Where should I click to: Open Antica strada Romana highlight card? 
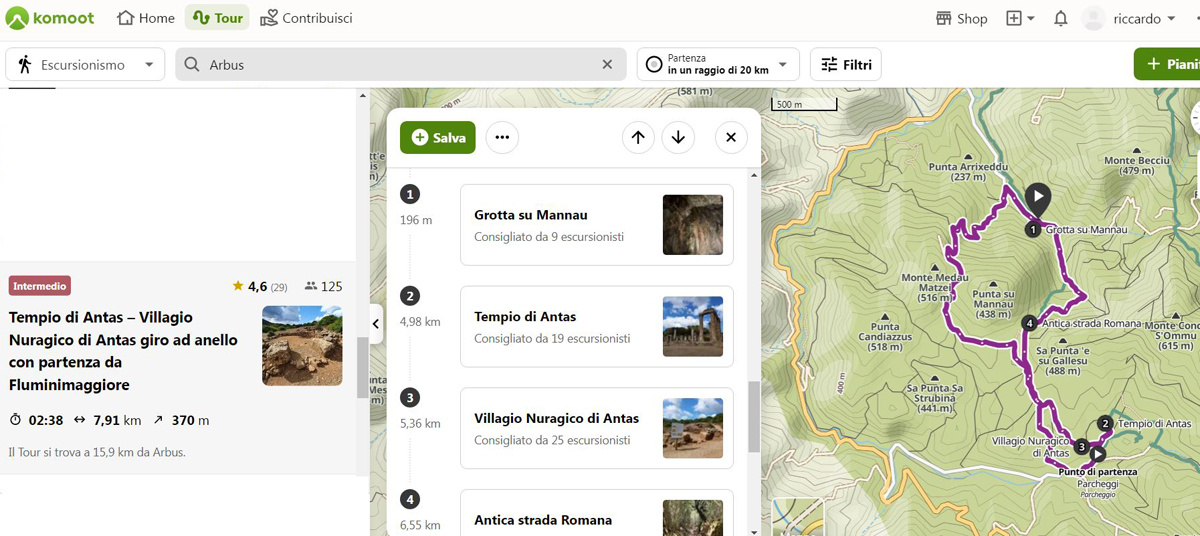(x=597, y=512)
